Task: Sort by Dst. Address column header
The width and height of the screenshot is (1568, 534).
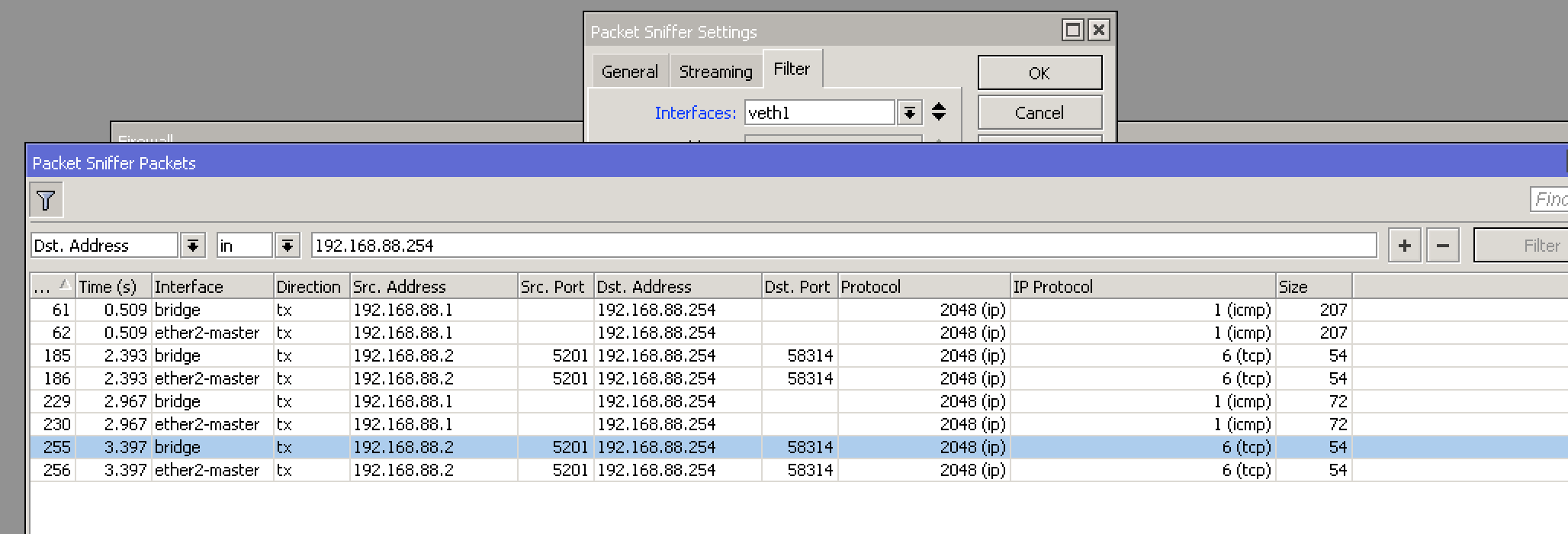Action: (677, 286)
